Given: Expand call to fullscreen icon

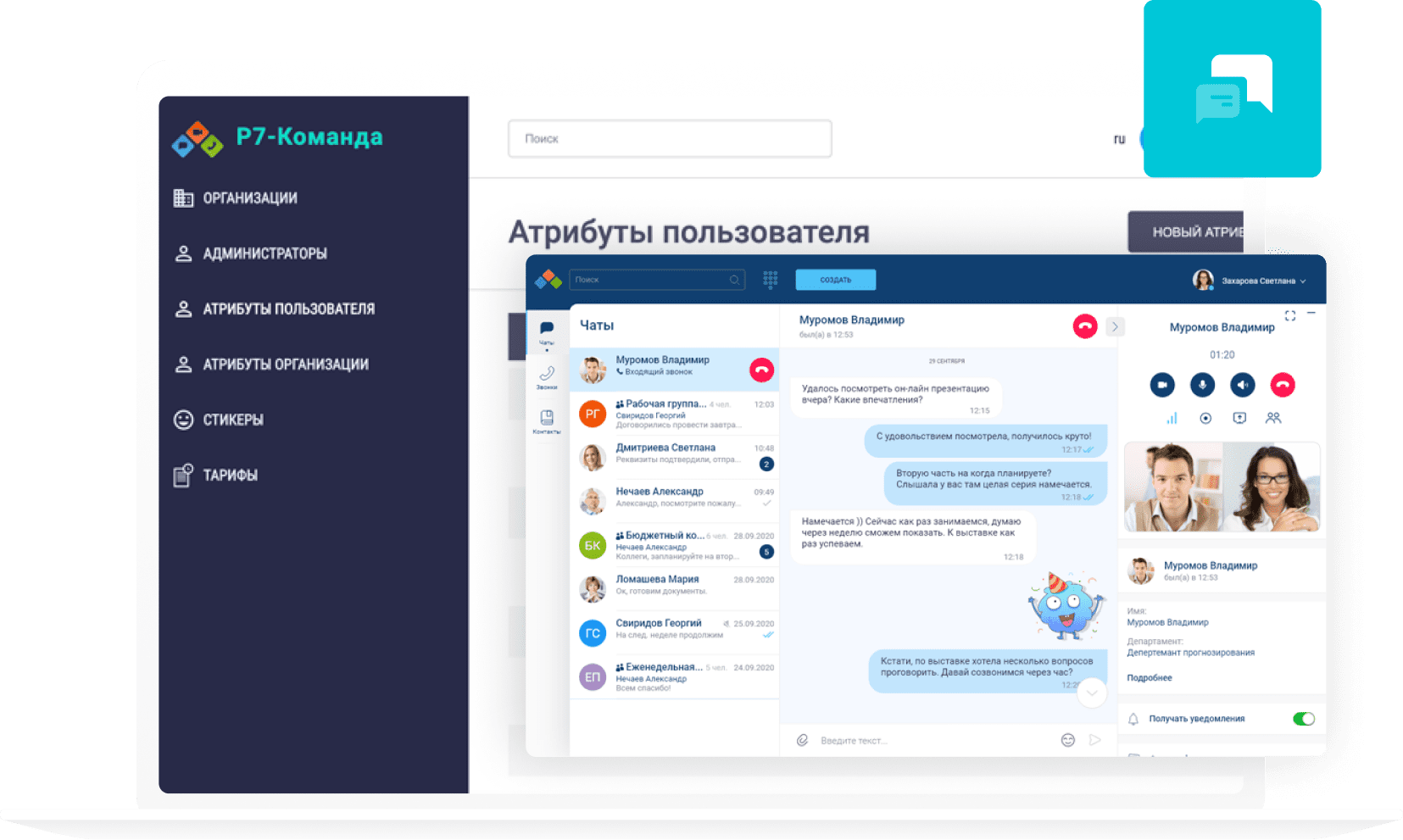Looking at the screenshot, I should pyautogui.click(x=1289, y=315).
